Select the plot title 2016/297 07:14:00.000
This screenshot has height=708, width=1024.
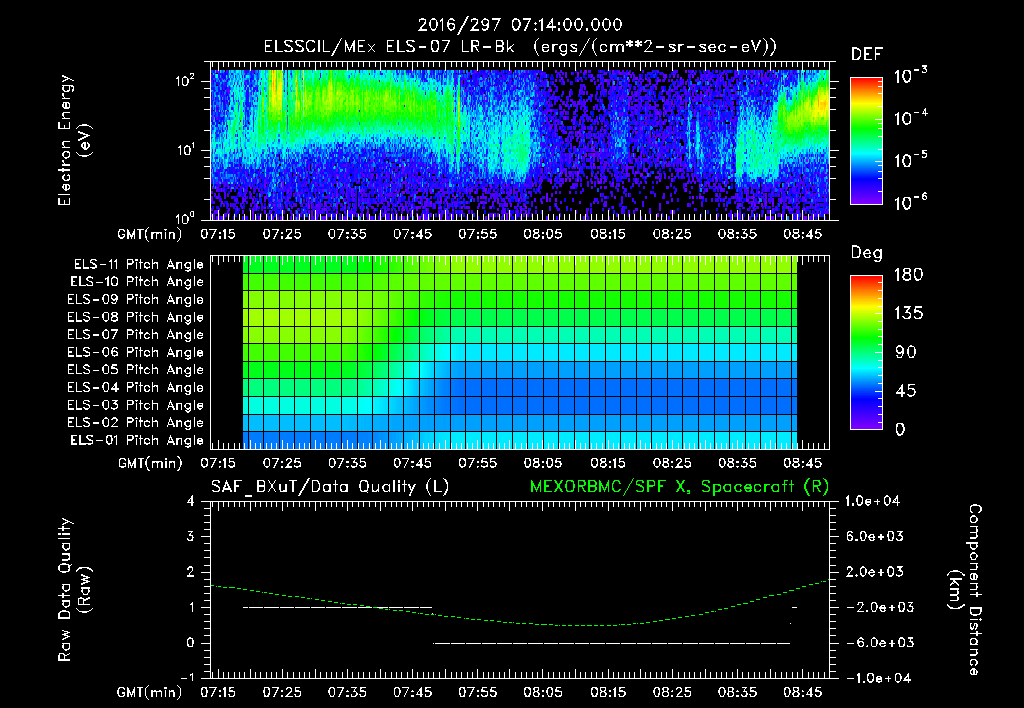520,25
